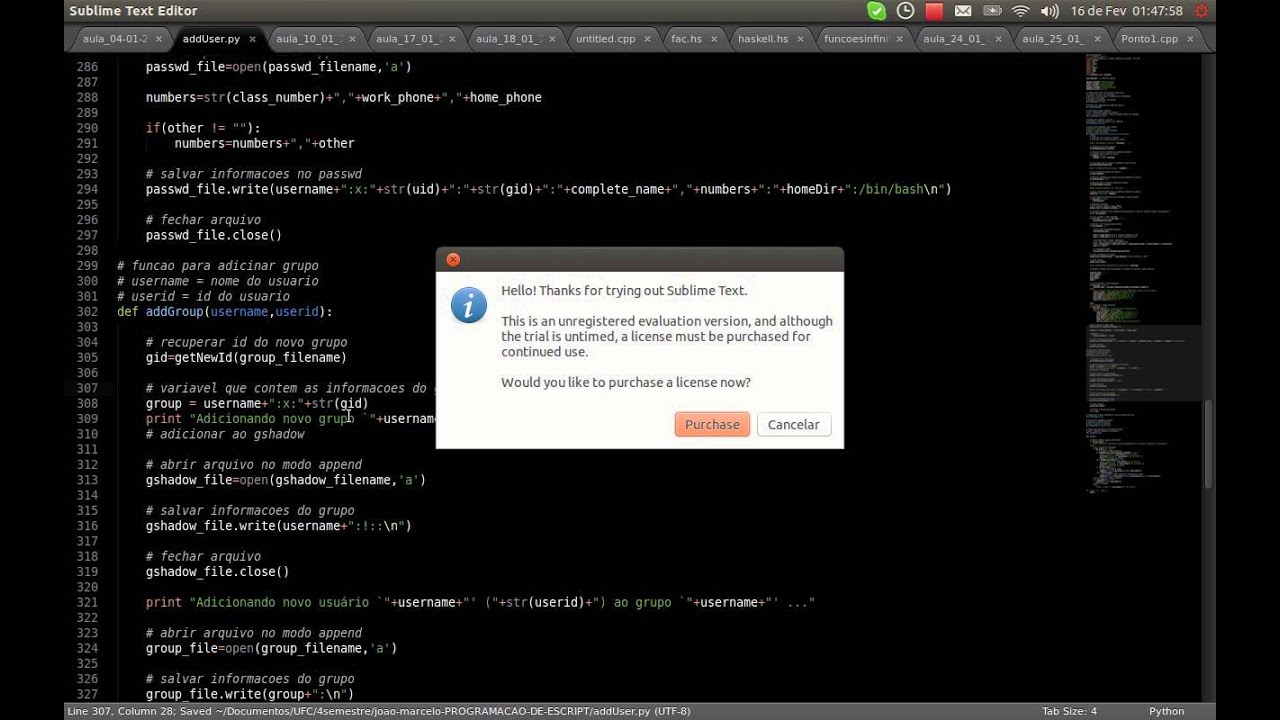Close the Sublime Text license dialog with its red X
This screenshot has height=720, width=1280.
[x=453, y=259]
